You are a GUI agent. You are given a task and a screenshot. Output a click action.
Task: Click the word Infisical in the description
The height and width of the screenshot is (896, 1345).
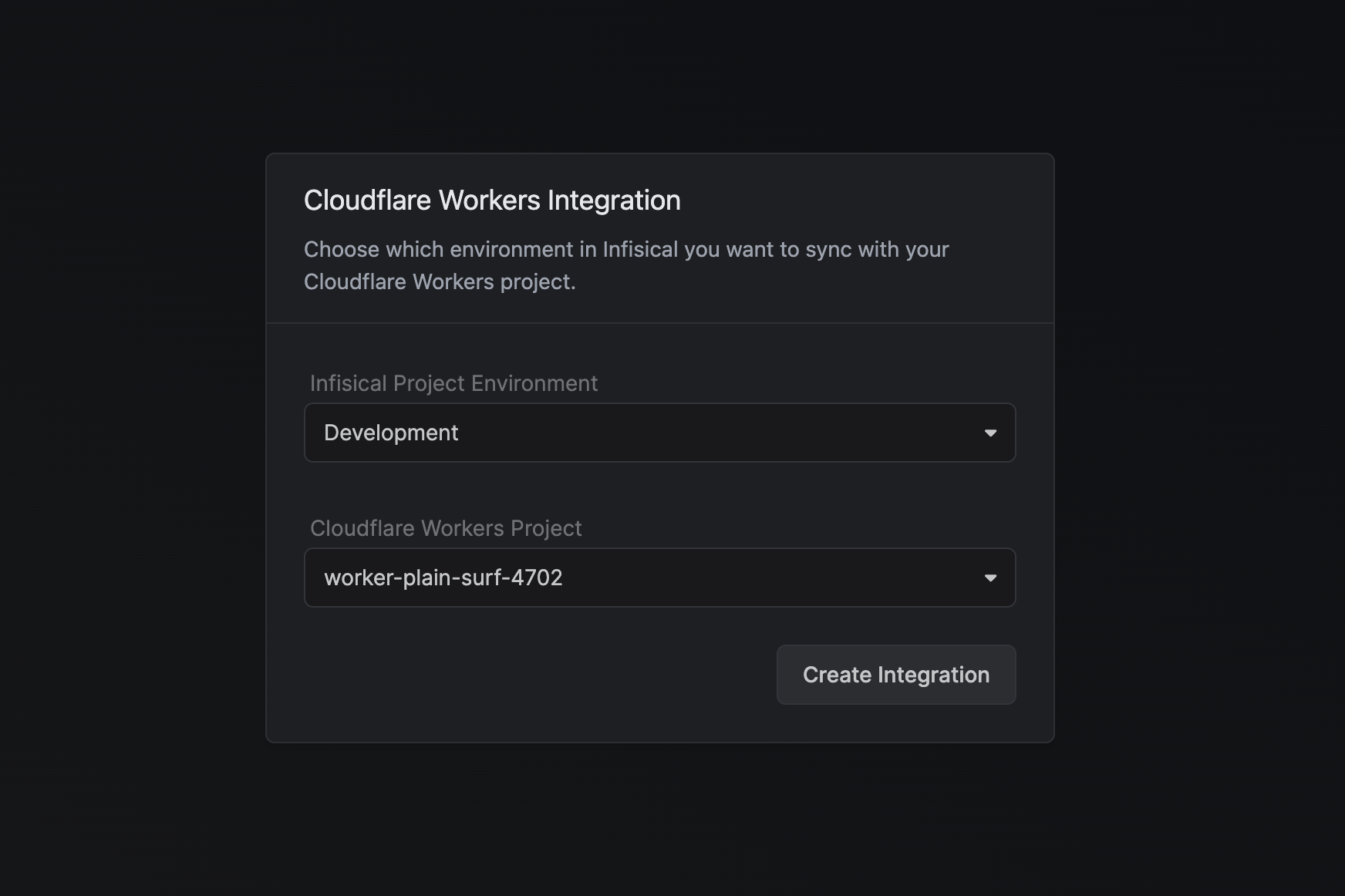pos(639,250)
